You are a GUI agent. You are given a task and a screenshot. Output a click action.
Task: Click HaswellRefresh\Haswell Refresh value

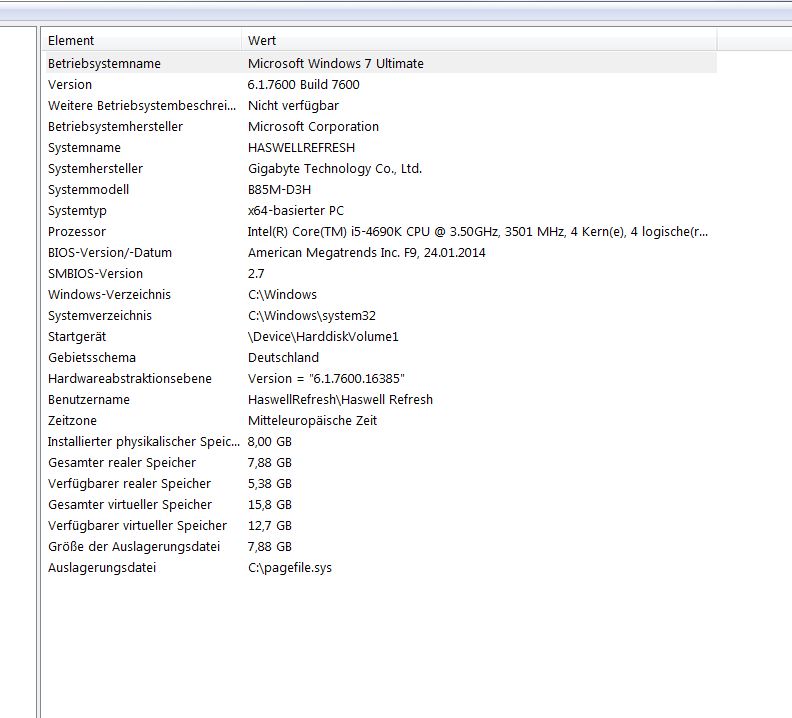point(340,399)
